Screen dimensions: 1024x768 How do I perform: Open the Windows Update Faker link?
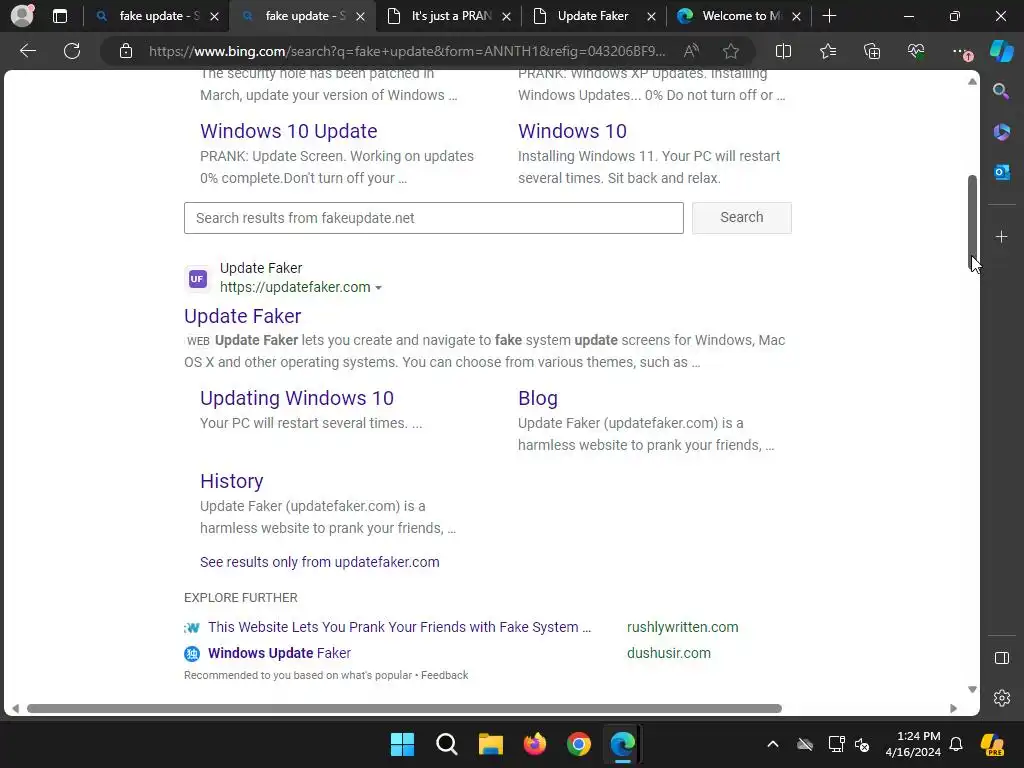click(279, 653)
